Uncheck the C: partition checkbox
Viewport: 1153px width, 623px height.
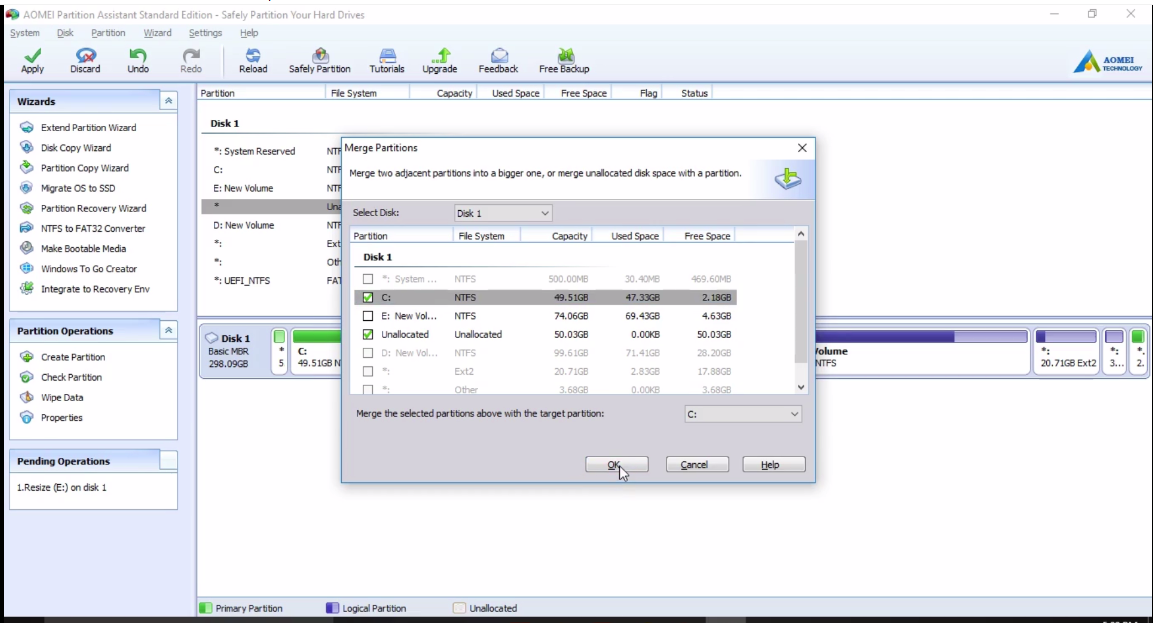(368, 298)
